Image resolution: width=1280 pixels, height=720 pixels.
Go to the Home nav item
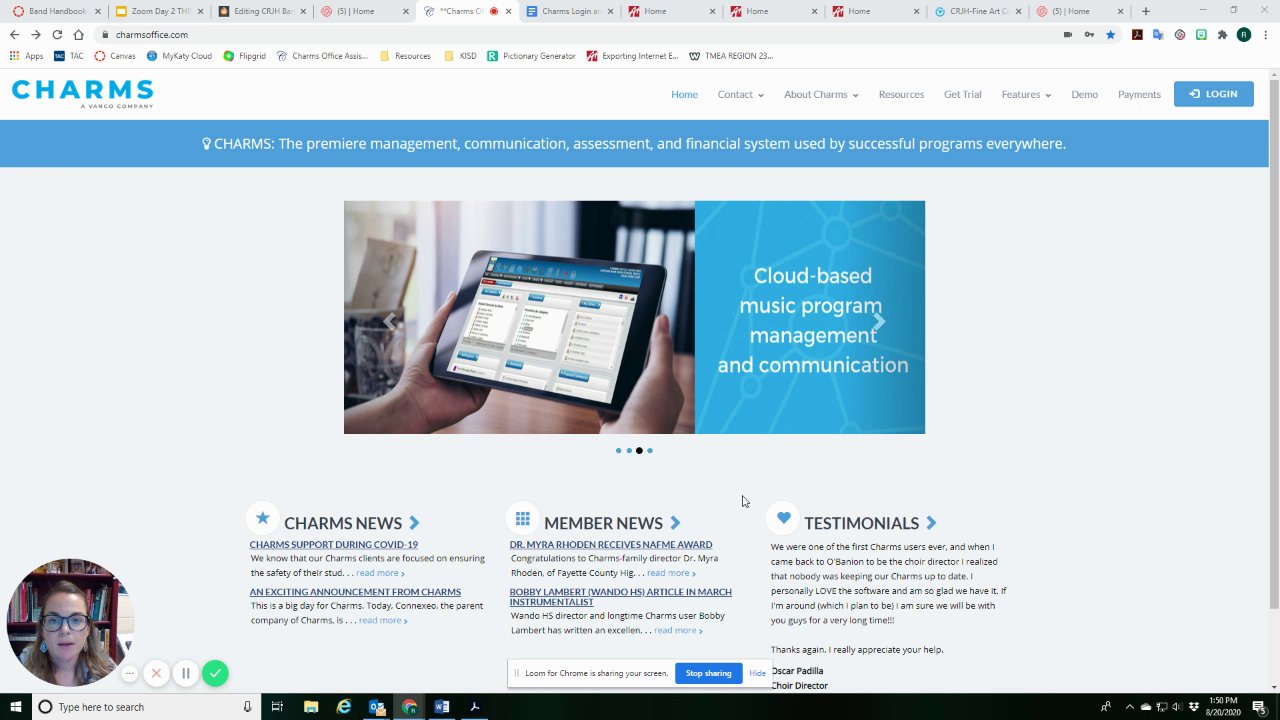tap(684, 94)
